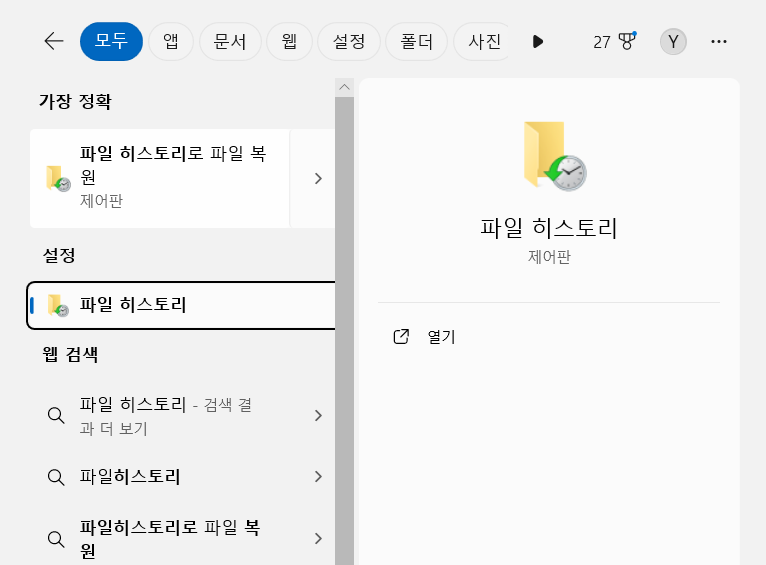Click search icon beside 검색 결과 더 보기

coord(56,416)
